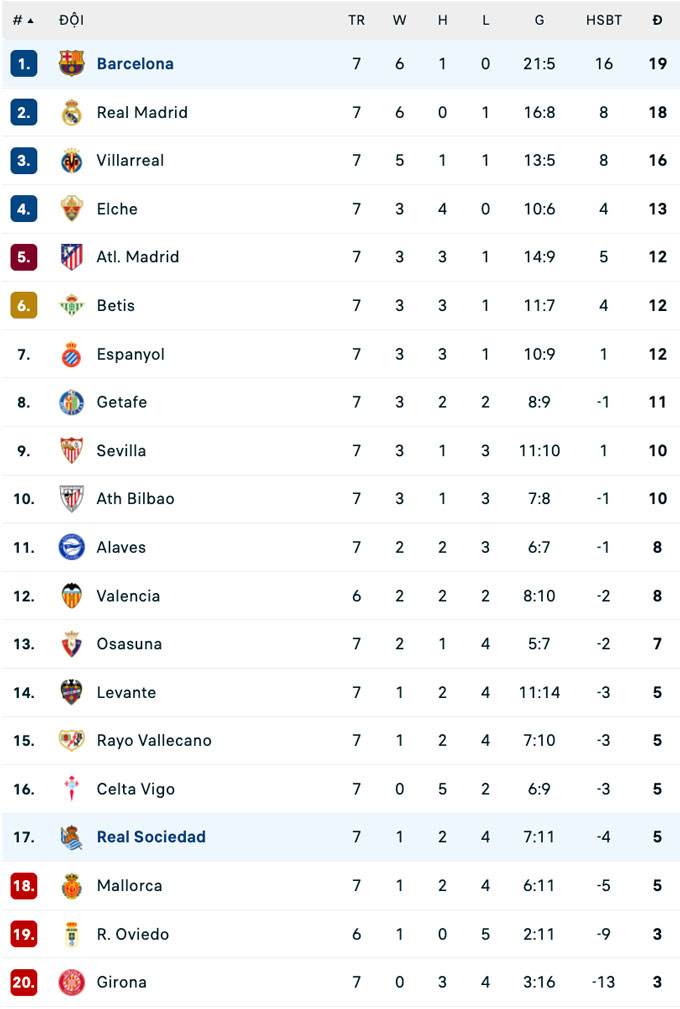Click the Celta Vigo crest icon

pos(71,789)
